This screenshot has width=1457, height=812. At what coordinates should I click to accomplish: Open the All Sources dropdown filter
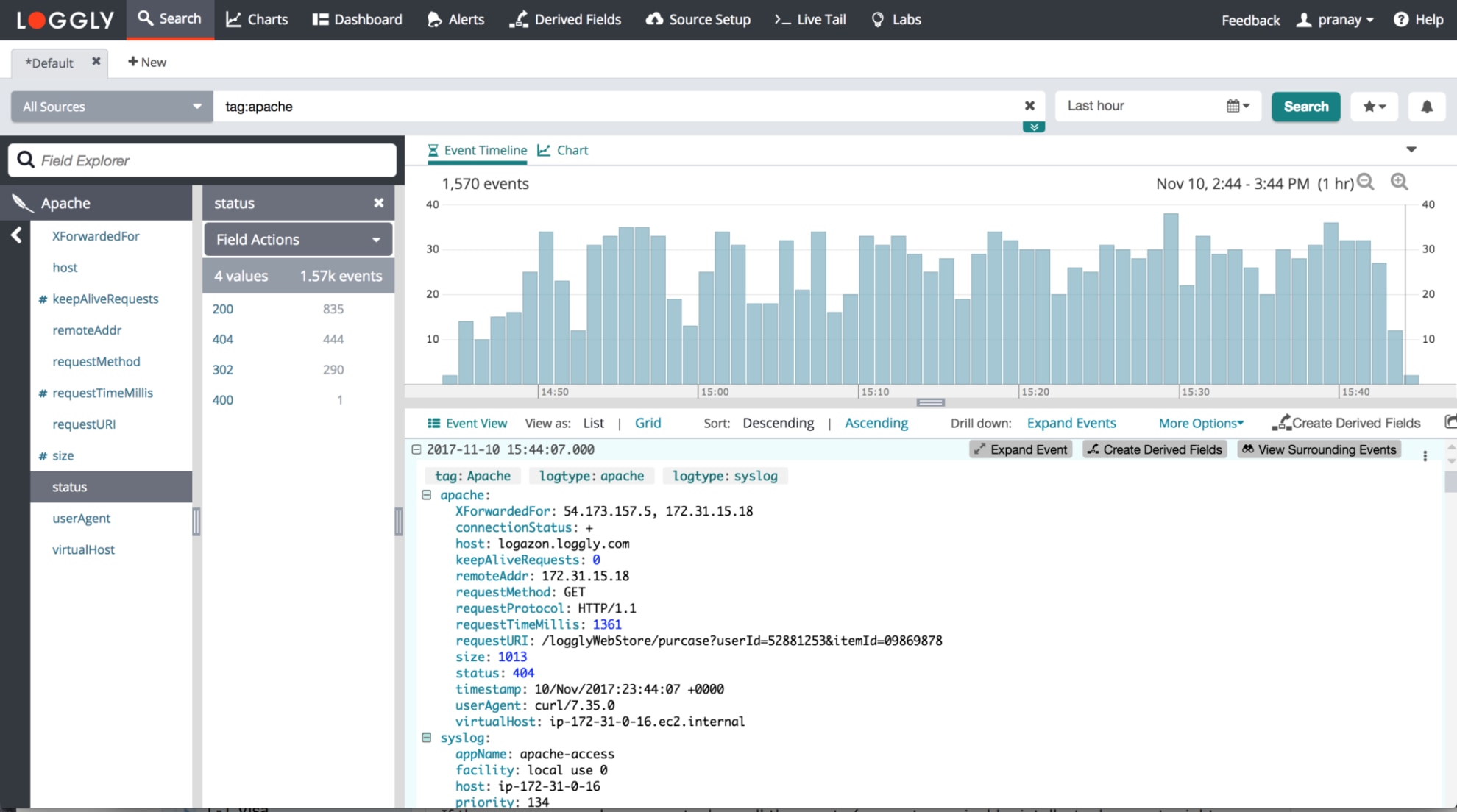tap(110, 107)
